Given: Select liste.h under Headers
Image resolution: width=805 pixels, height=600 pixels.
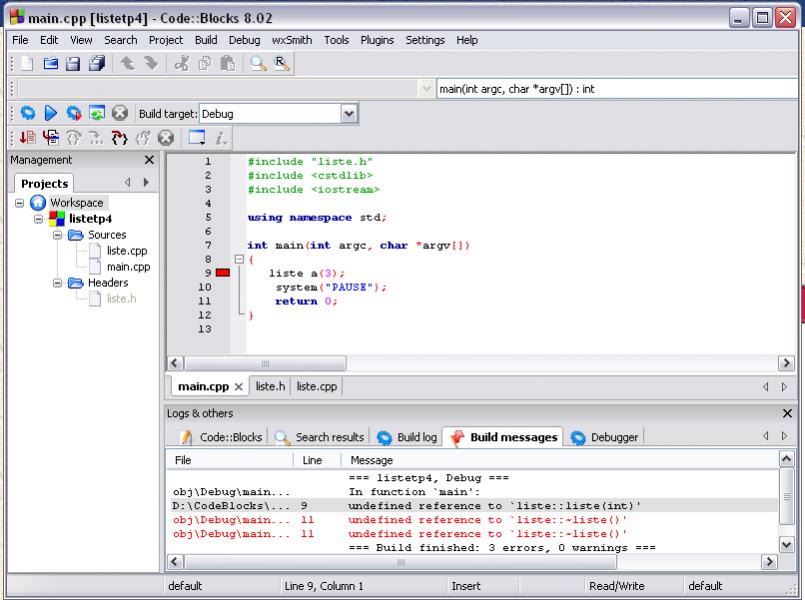Looking at the screenshot, I should pyautogui.click(x=122, y=299).
